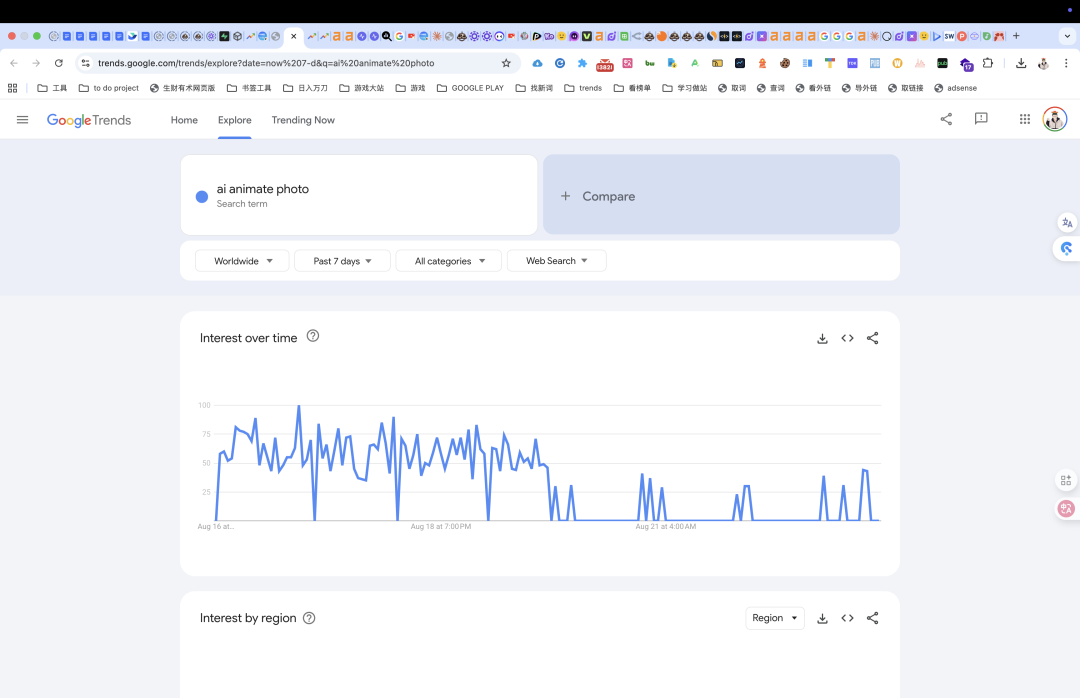
Task: Click the peak at 100 on the chart
Action: click(298, 406)
